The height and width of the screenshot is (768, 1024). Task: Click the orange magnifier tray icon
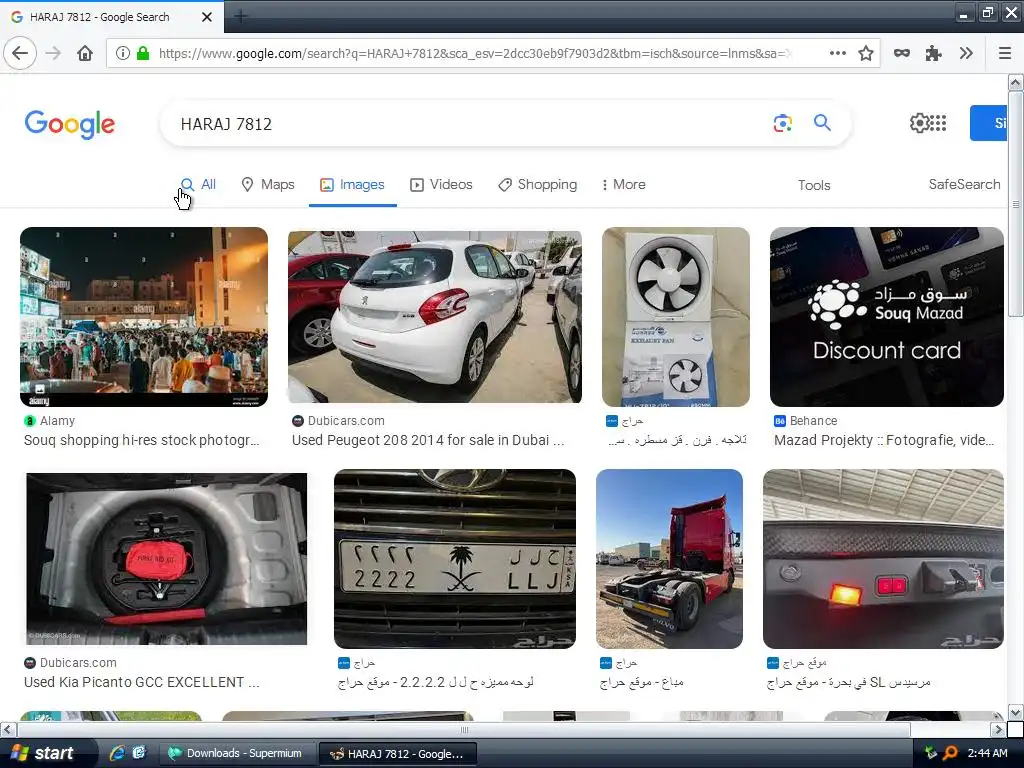coord(950,753)
